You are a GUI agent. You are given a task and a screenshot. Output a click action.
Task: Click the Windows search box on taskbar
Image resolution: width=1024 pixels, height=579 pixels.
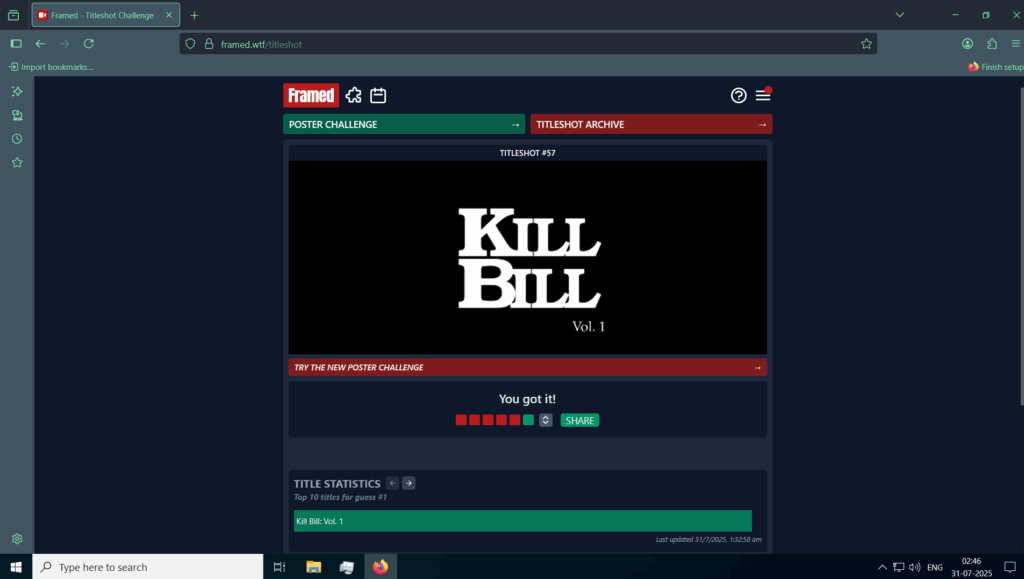point(148,567)
